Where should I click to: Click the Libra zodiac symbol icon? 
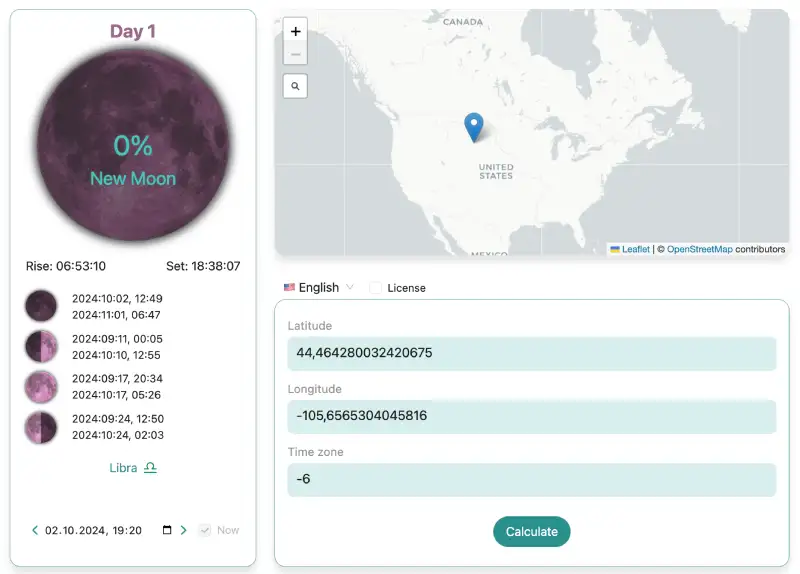coord(150,468)
